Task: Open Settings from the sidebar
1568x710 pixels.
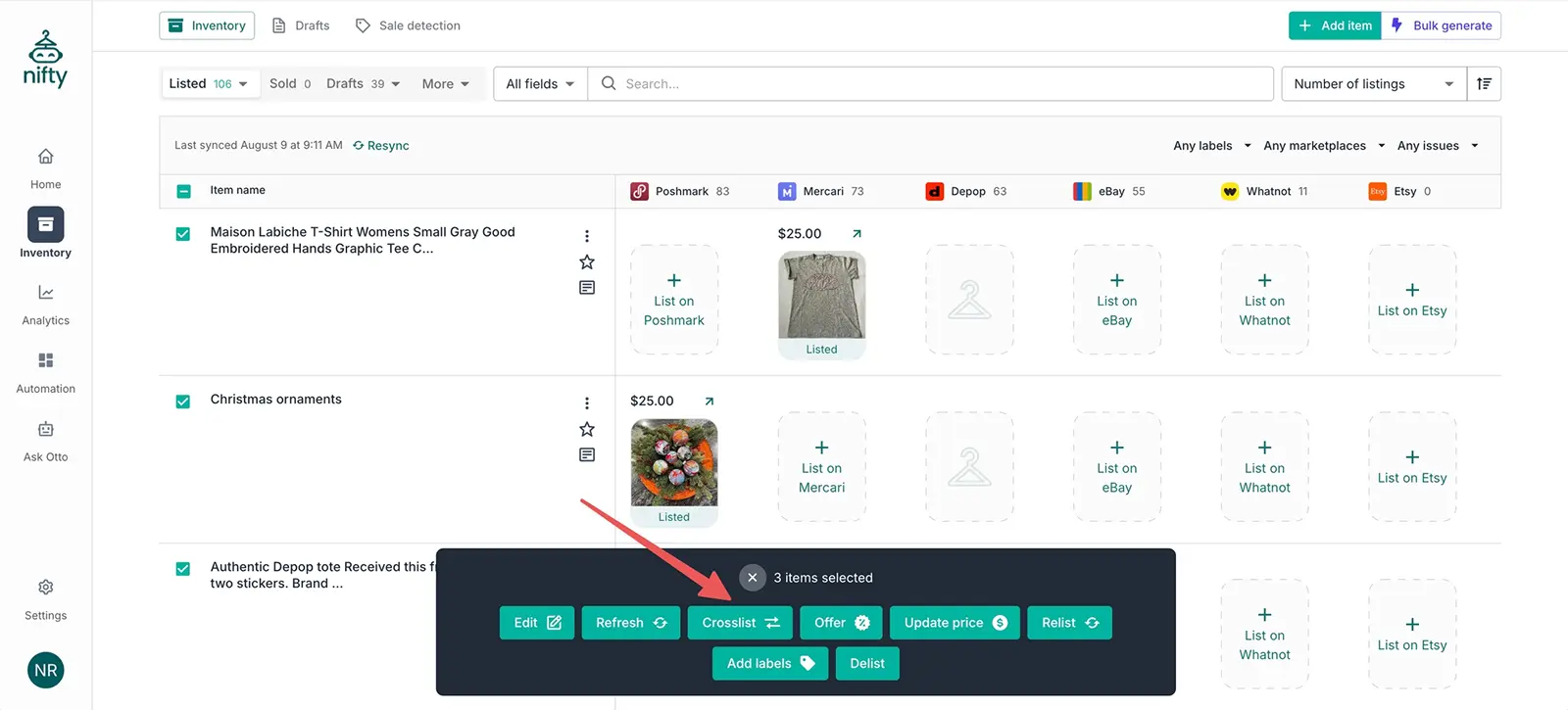Action: click(45, 600)
